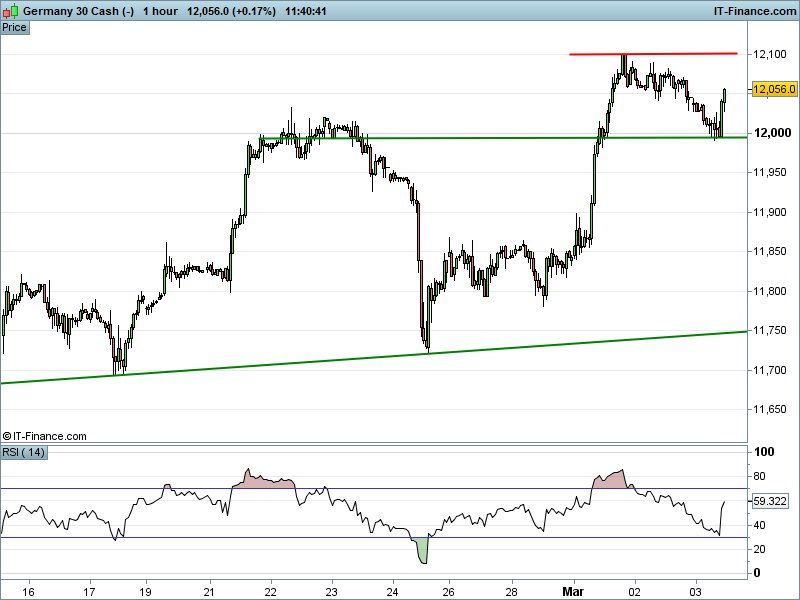Click the 17 date label on time axis
Image resolution: width=800 pixels, height=600 pixels.
[89, 592]
